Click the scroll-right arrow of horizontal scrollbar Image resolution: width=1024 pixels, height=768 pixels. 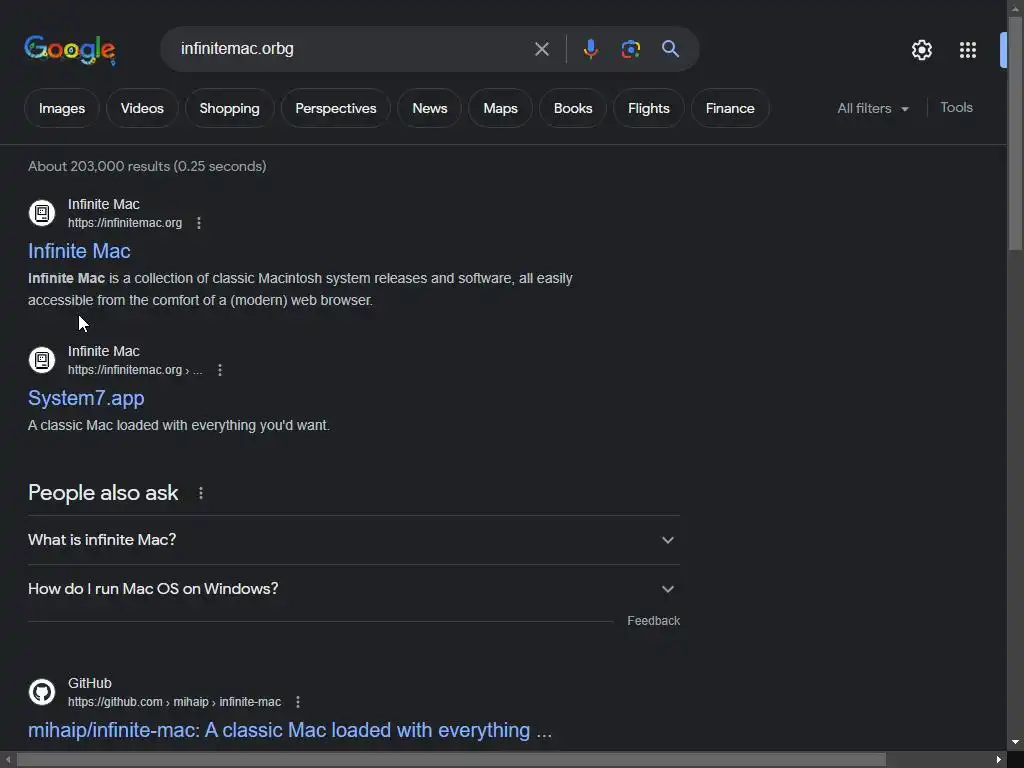pos(999,760)
